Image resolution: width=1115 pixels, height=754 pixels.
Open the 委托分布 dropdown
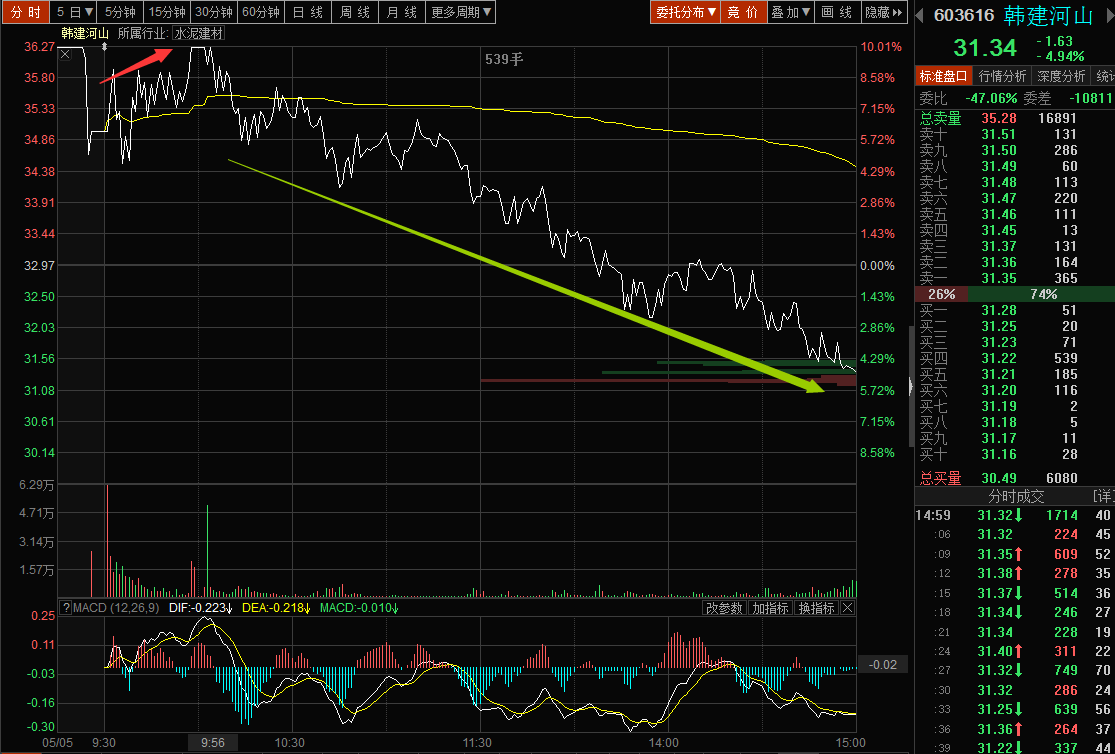pyautogui.click(x=685, y=12)
